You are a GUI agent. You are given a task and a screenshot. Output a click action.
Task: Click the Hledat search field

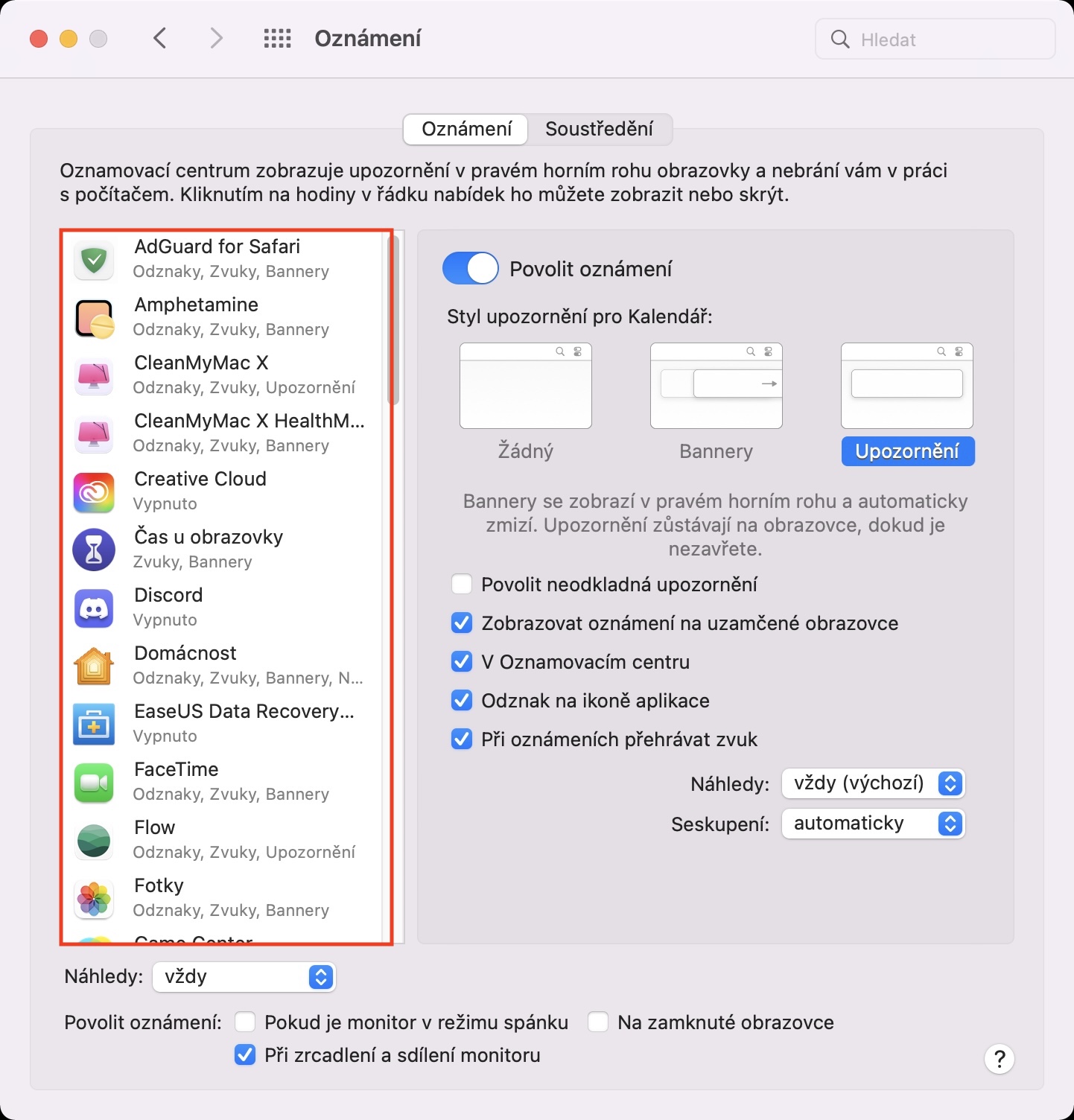point(935,39)
